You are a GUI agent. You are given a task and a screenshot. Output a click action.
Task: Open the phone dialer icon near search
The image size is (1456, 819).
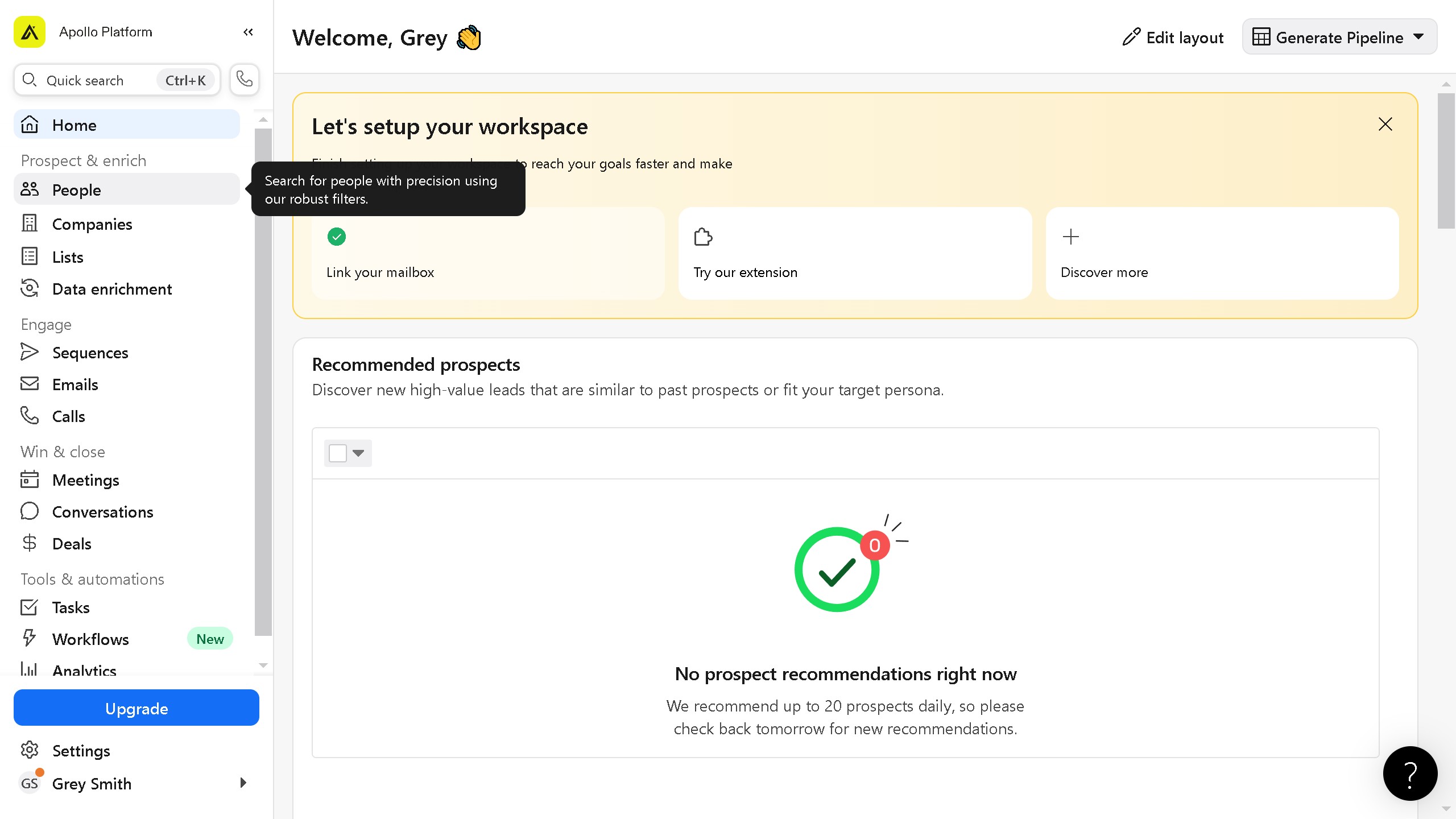[x=244, y=79]
